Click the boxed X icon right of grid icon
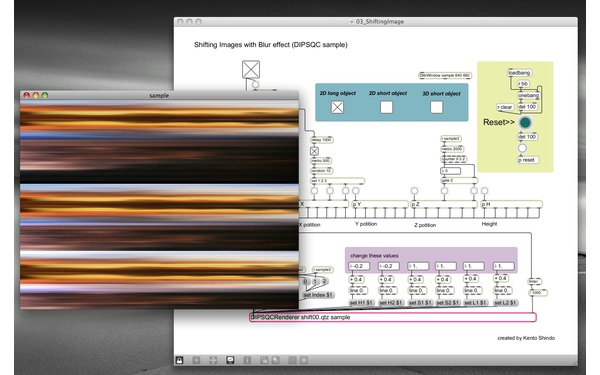600x375 pixels. click(304, 360)
